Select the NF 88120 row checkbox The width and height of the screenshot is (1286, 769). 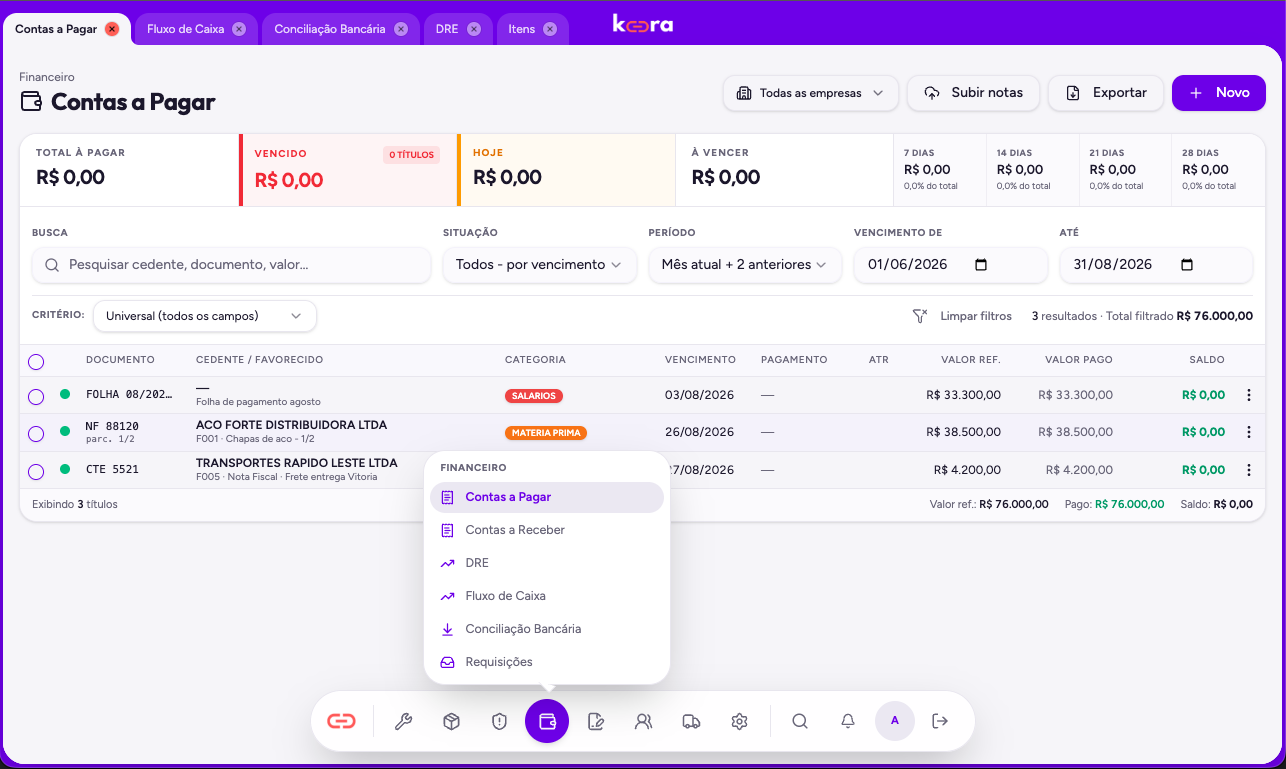(x=36, y=433)
